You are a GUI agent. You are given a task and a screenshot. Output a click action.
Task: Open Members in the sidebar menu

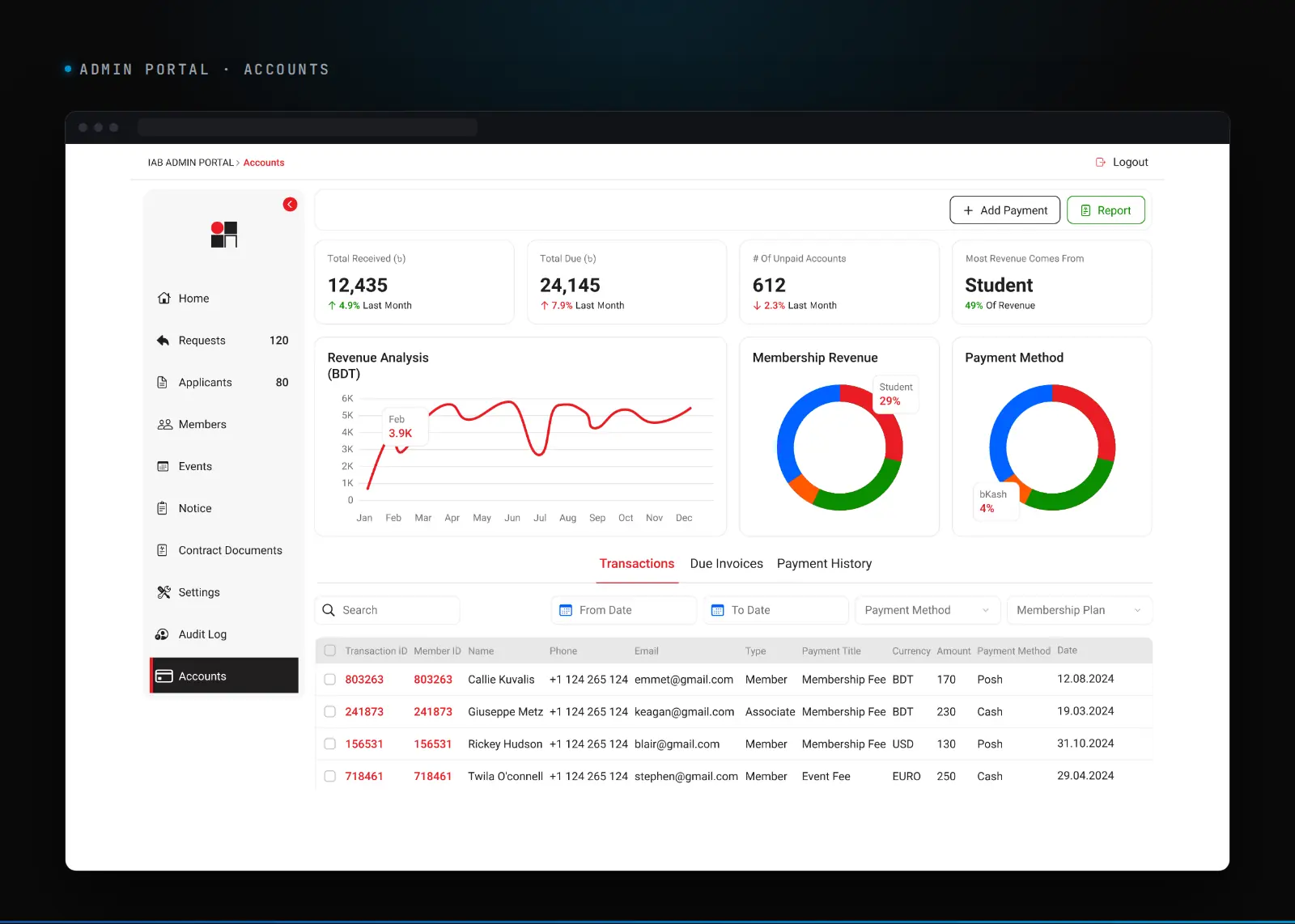click(224, 425)
